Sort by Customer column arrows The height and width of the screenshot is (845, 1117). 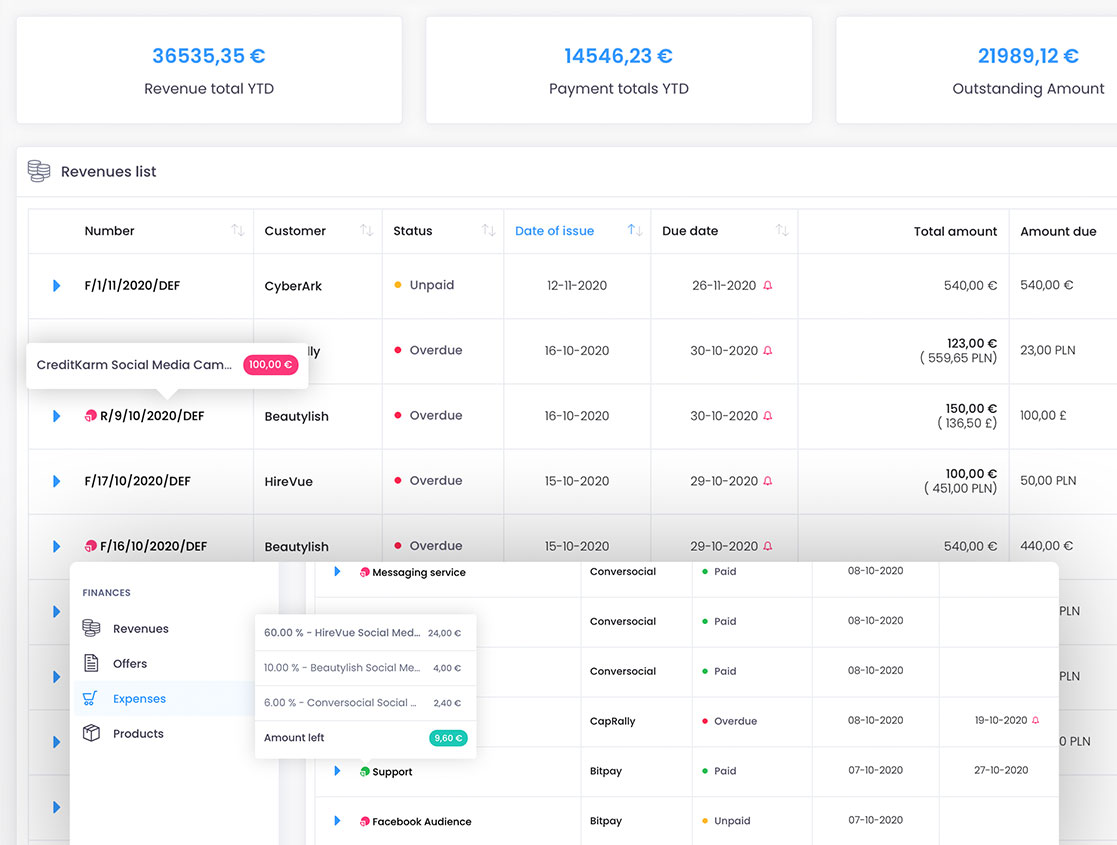click(x=367, y=230)
